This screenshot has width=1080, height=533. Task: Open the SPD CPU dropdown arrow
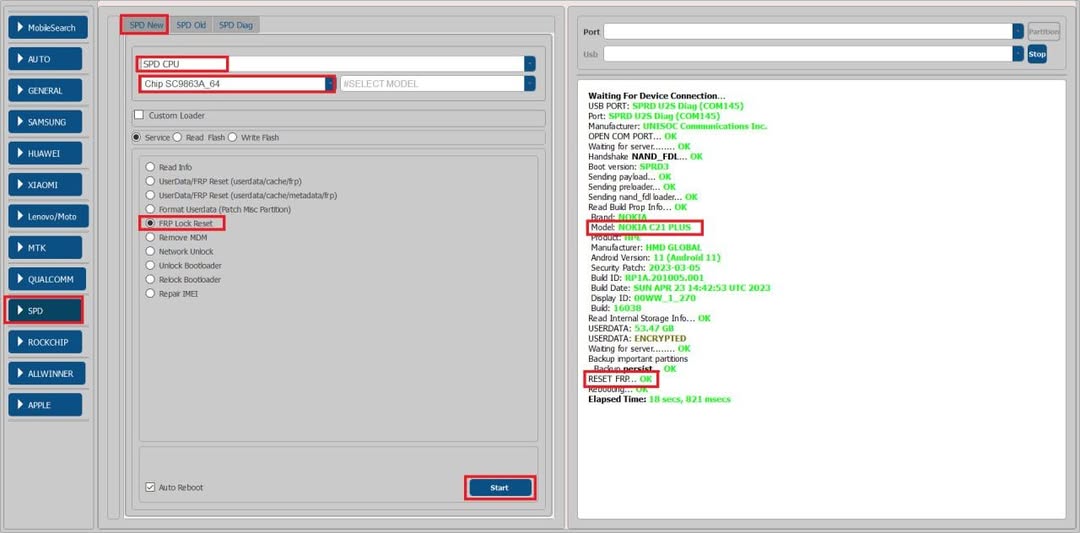[530, 64]
